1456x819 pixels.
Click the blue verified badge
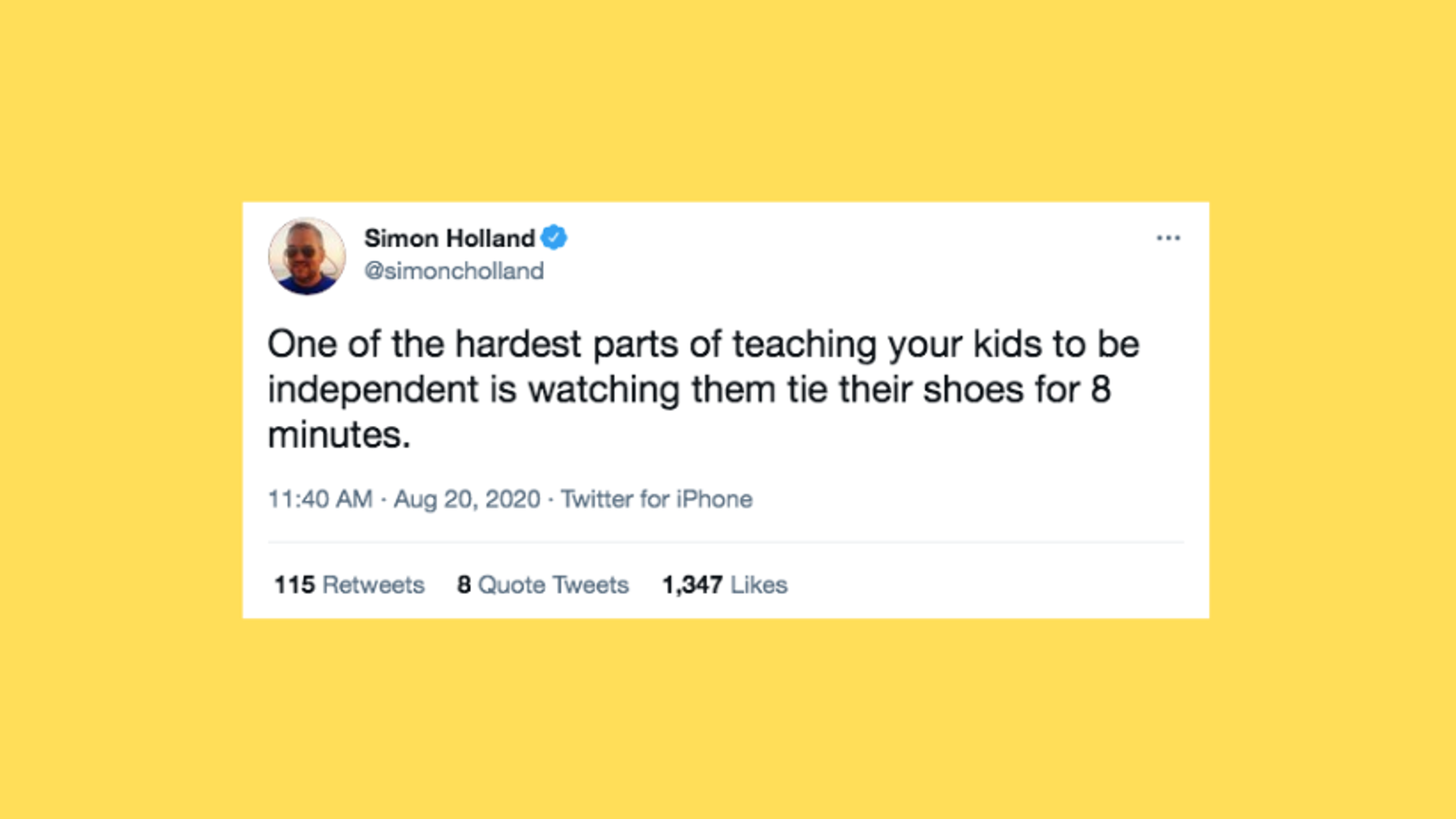554,238
